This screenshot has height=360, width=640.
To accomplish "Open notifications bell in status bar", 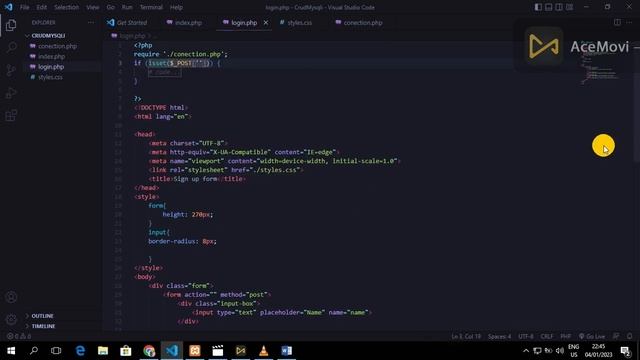I will click(629, 336).
